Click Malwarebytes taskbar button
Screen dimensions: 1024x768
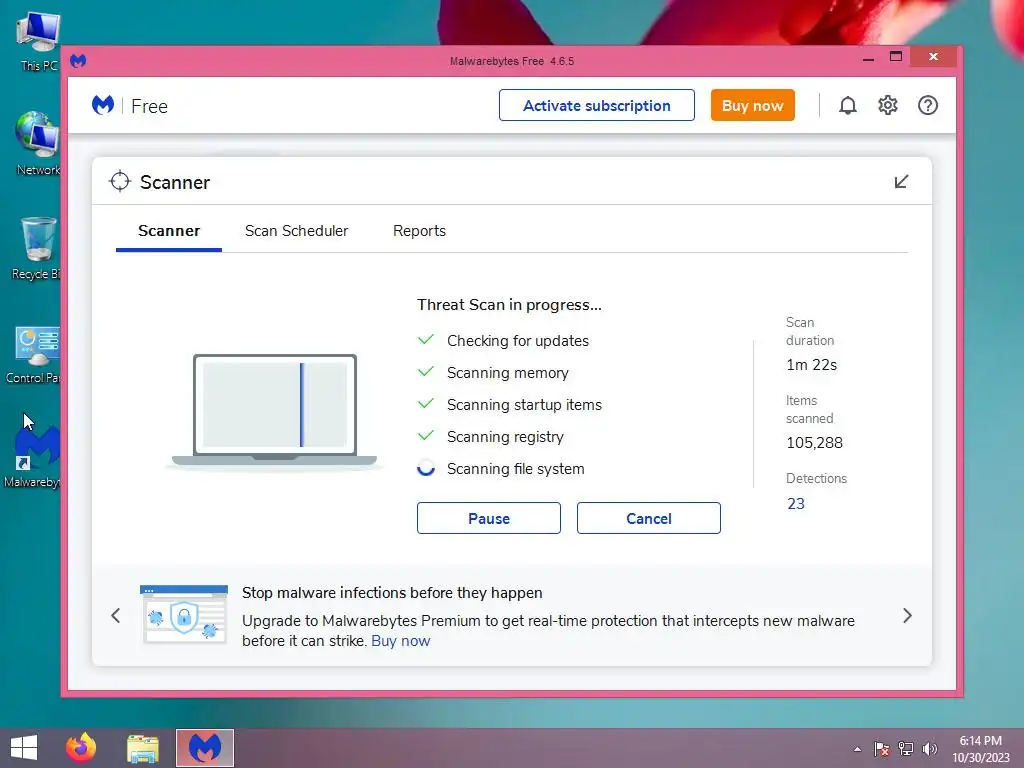(204, 748)
